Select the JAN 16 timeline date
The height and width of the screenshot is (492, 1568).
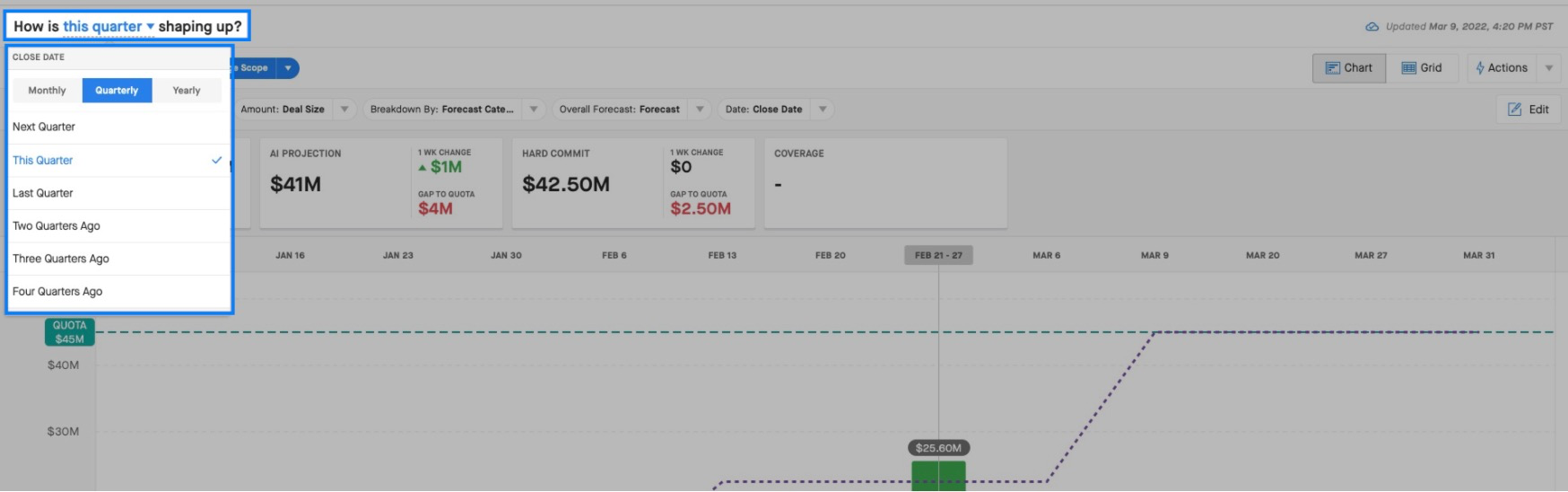click(x=290, y=256)
